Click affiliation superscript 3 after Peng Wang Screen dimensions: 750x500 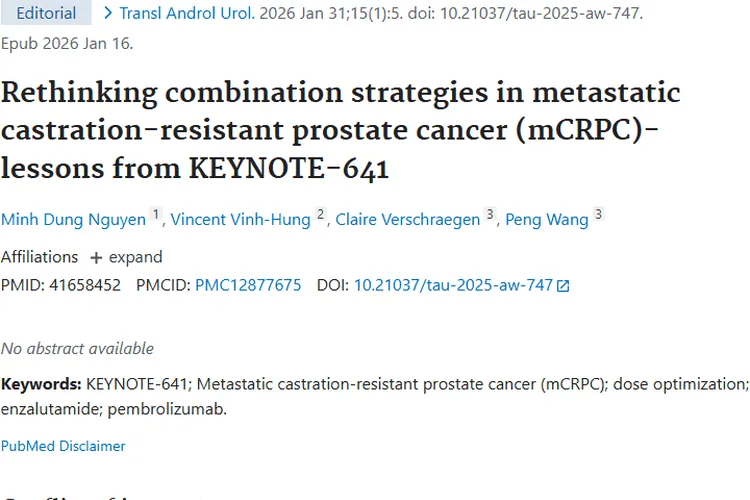pos(598,215)
